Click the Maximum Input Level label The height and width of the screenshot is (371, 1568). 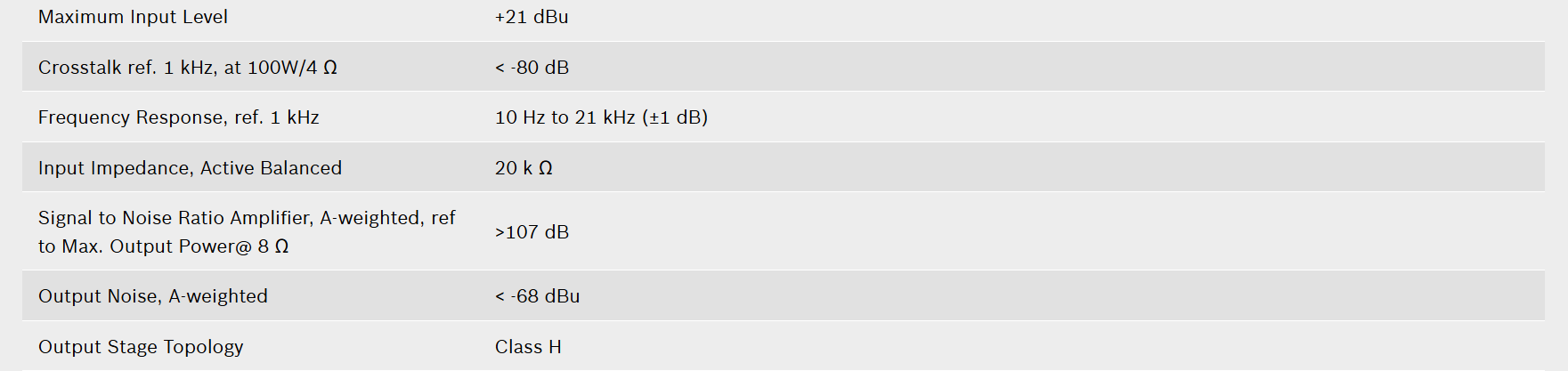tap(133, 17)
